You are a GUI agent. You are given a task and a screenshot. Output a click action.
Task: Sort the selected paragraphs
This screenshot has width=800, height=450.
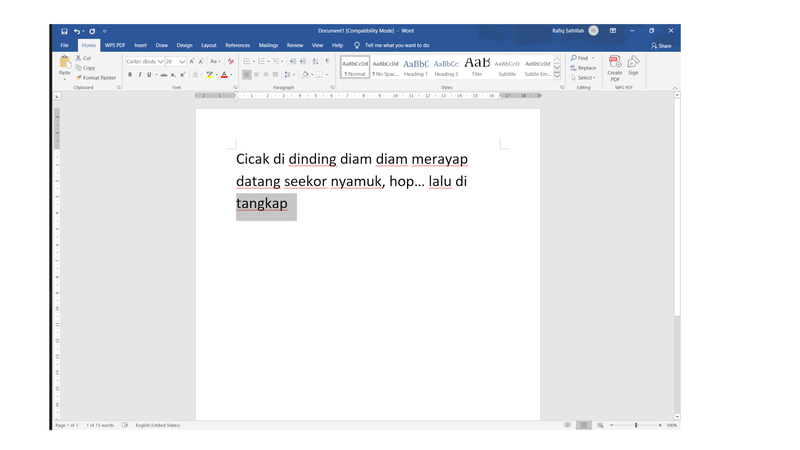pos(315,61)
